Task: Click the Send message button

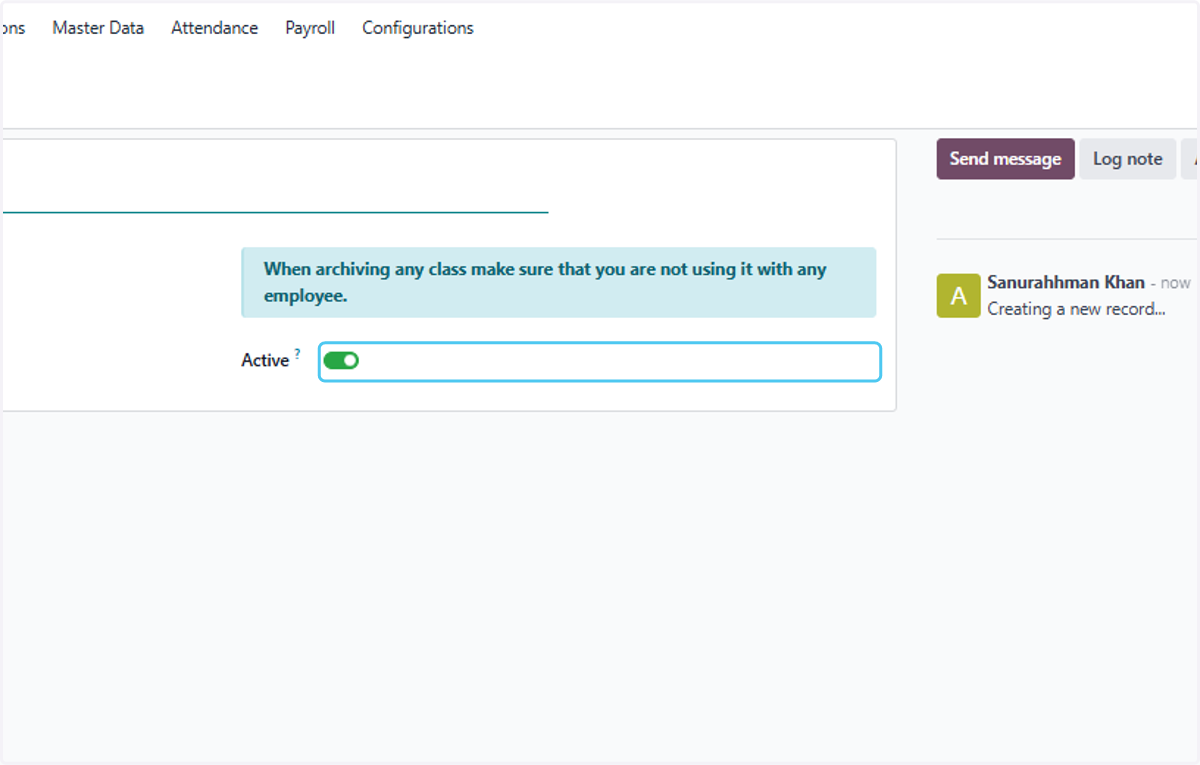Action: [1005, 159]
